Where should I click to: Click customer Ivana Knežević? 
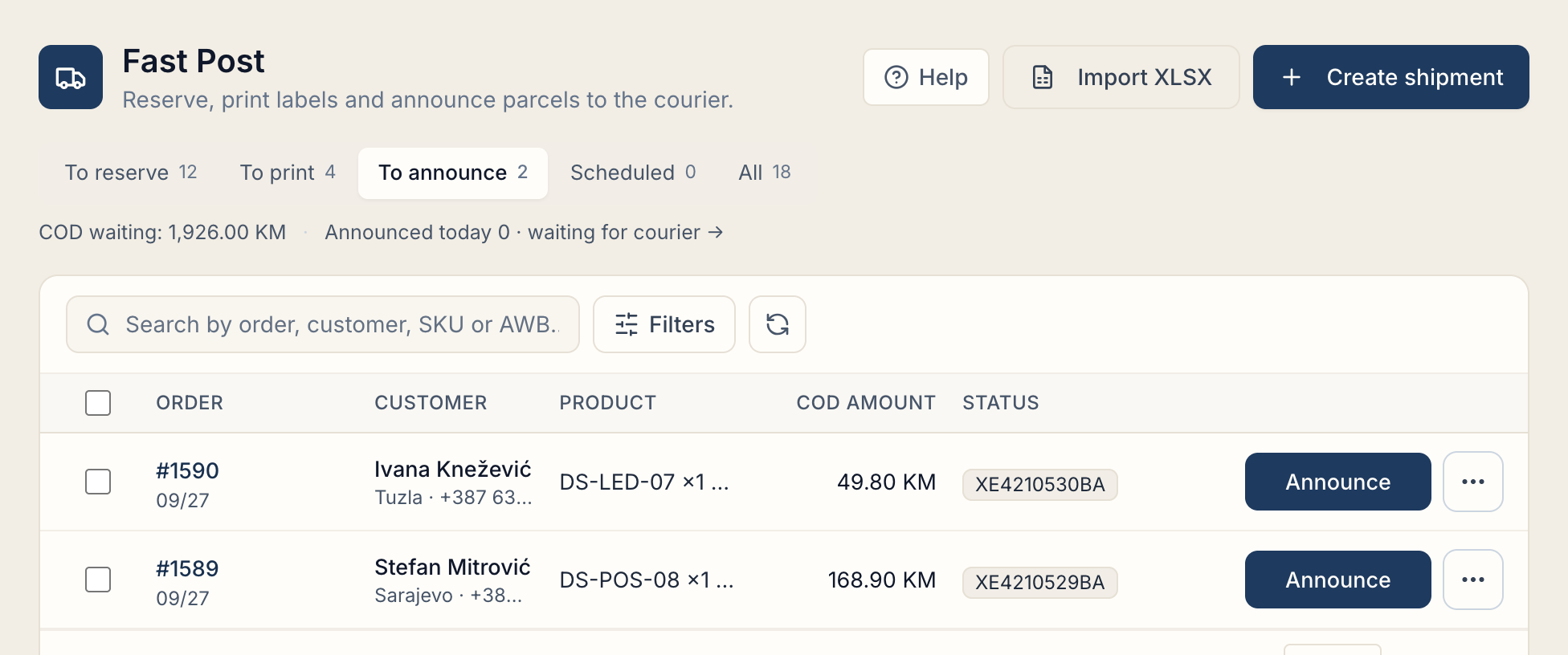coord(453,470)
